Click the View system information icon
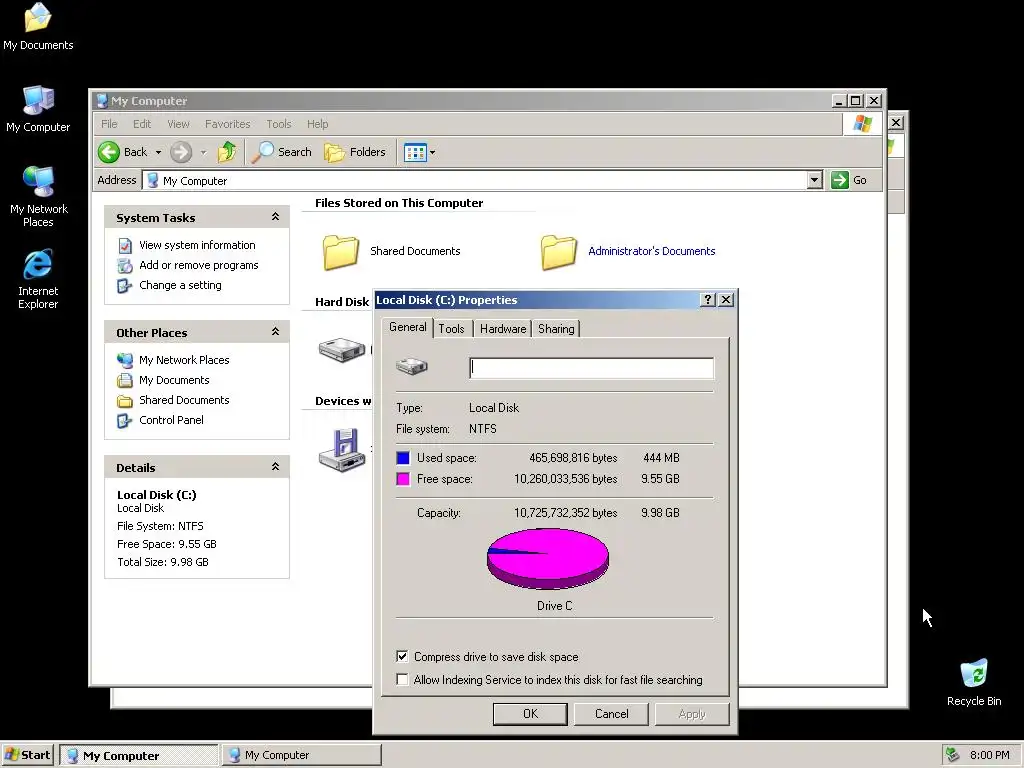The height and width of the screenshot is (768, 1024). (125, 246)
